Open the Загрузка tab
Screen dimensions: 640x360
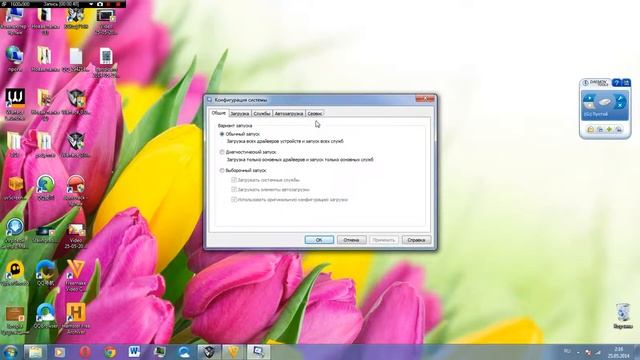click(240, 113)
